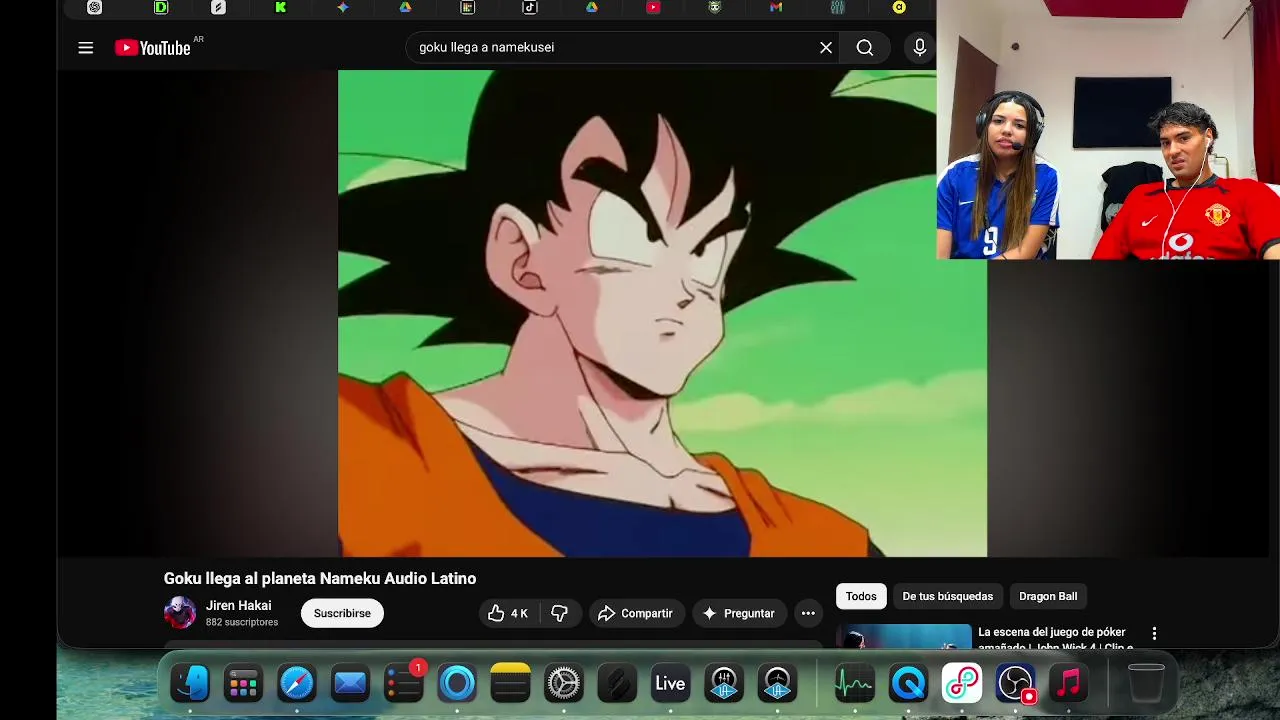Switch to the ChatGPT browser tab
The width and height of the screenshot is (1280, 720).
click(x=94, y=7)
